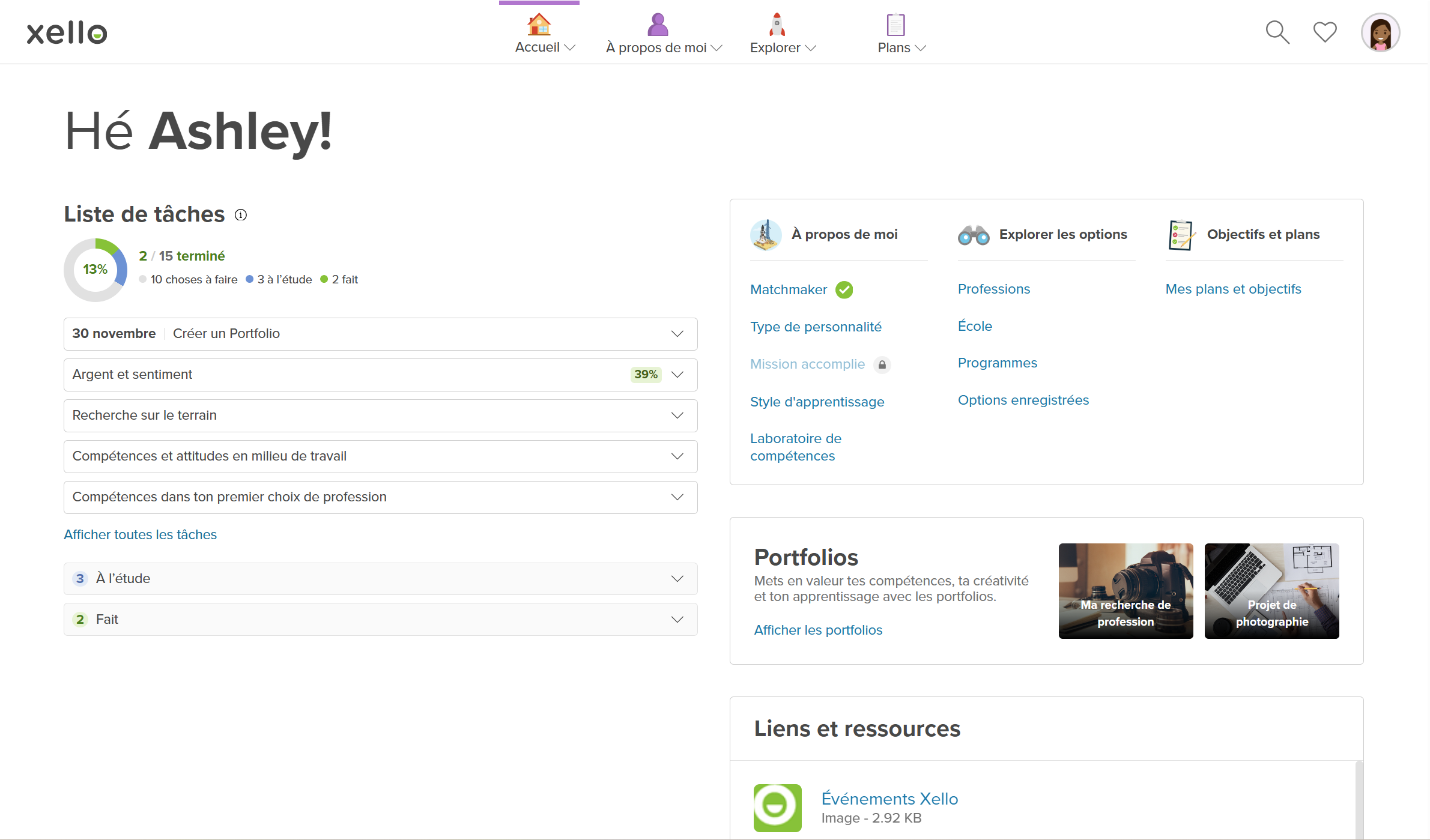Click the '2 / 15 terminé' text
Image resolution: width=1430 pixels, height=840 pixels.
pyautogui.click(x=182, y=256)
